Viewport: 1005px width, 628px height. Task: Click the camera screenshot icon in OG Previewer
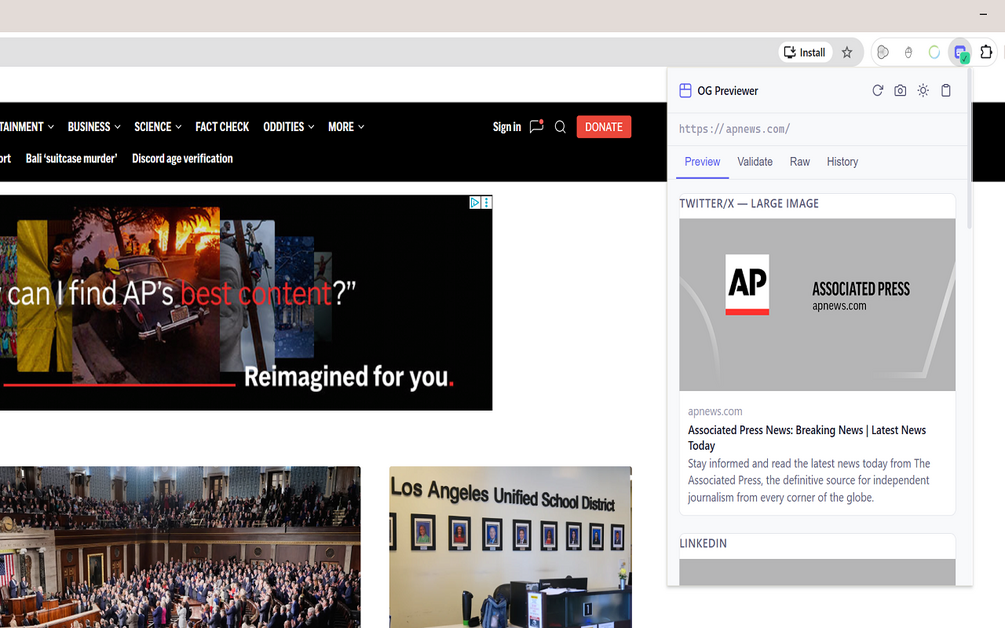900,90
